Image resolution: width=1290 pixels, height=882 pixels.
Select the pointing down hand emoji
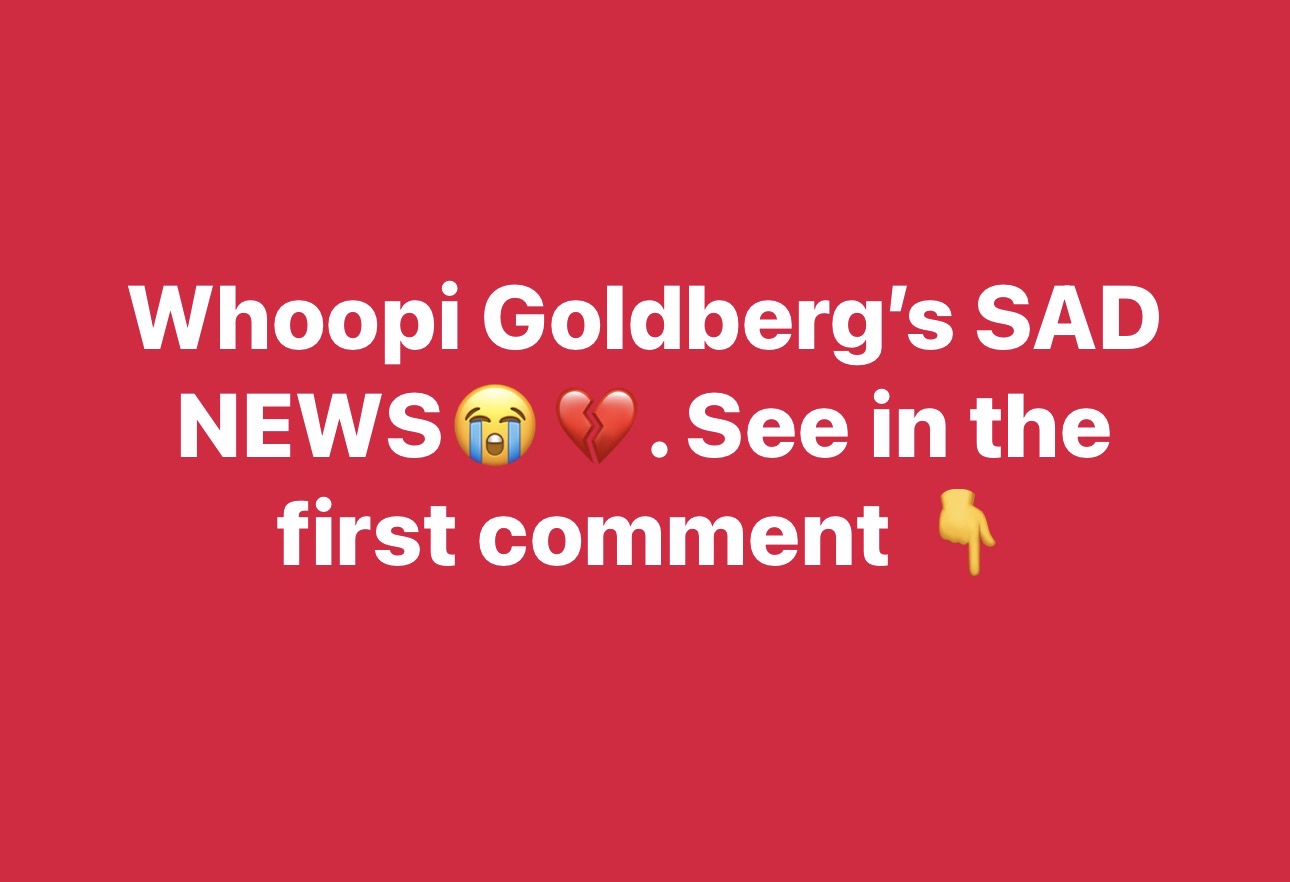coord(964,538)
